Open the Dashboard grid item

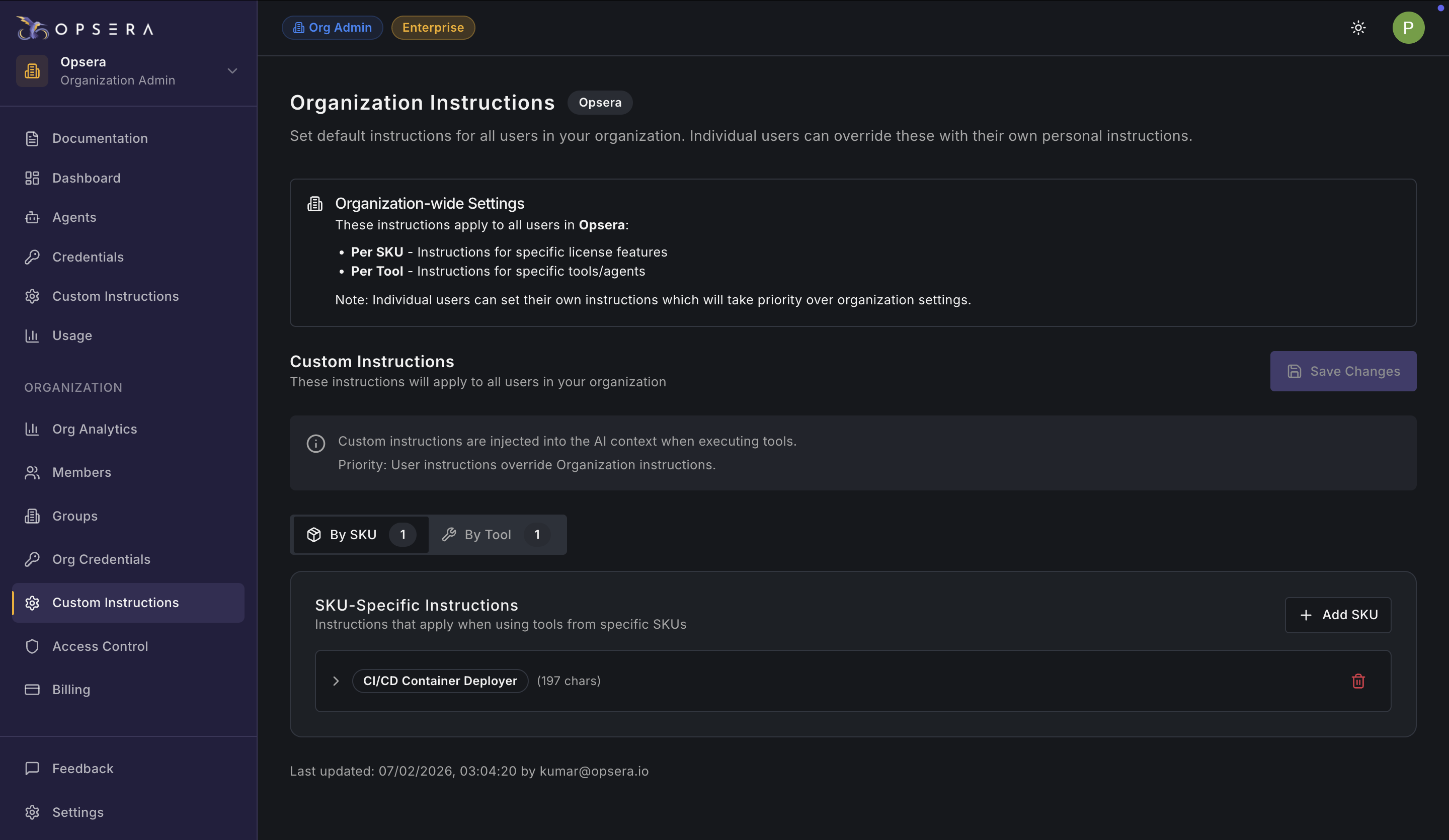[x=86, y=178]
